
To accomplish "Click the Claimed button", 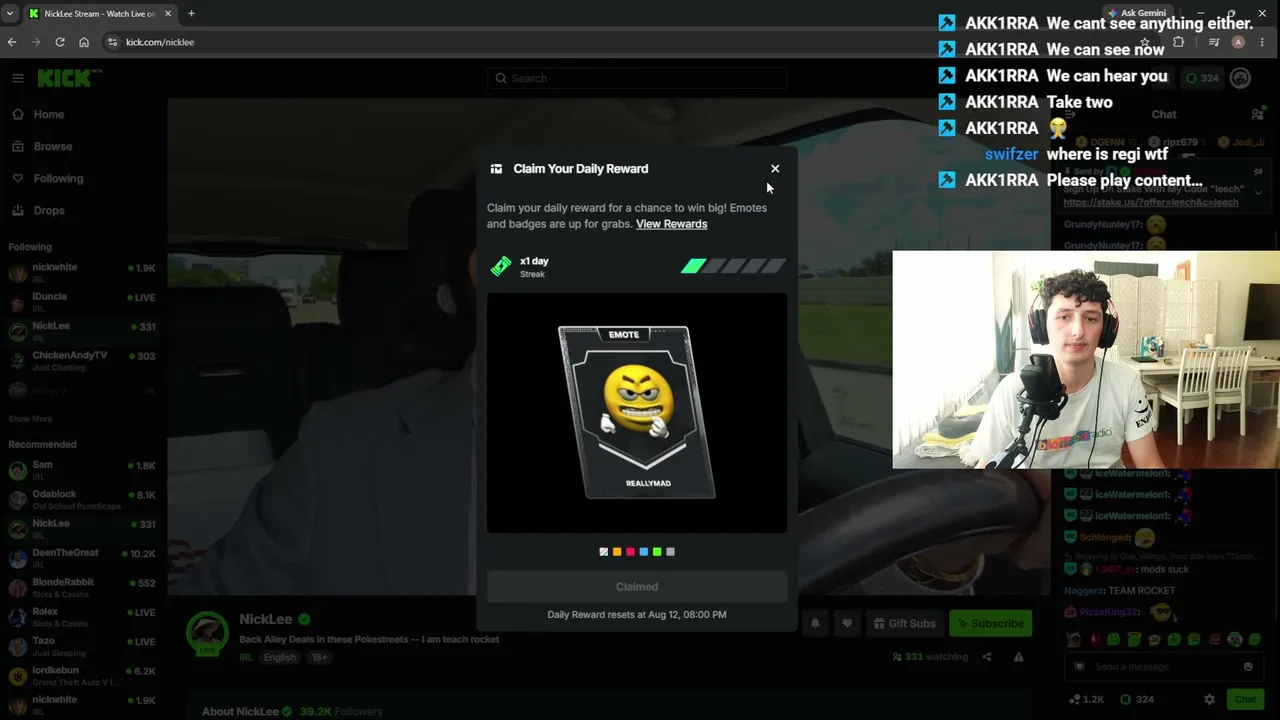I will coord(637,587).
